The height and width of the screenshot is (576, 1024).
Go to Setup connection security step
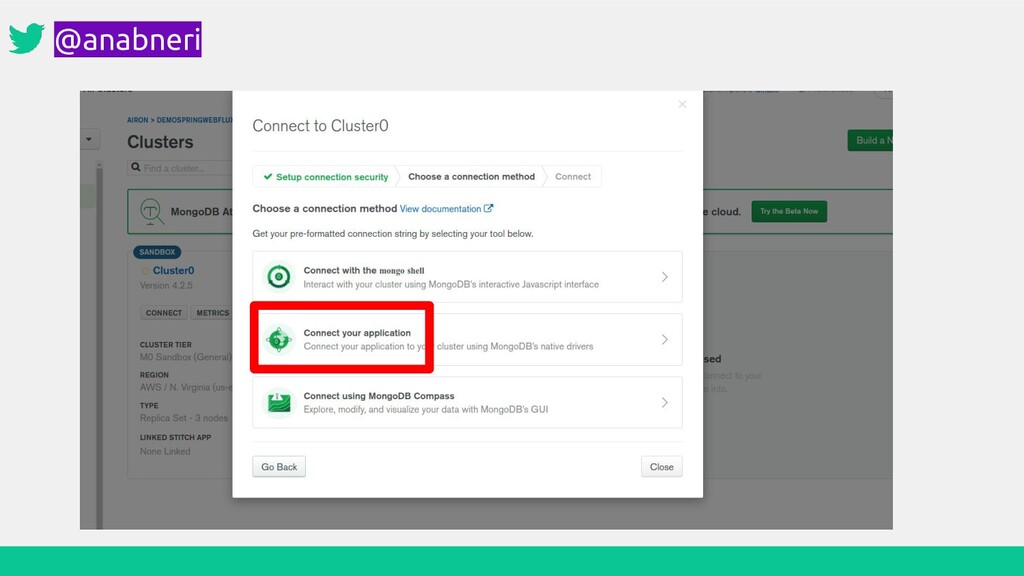(325, 176)
